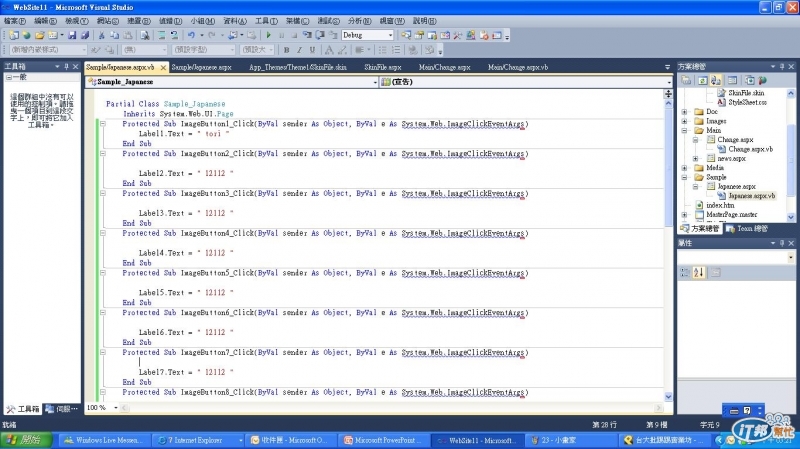Click Nest Related Files icon in Solution Explorer
Image resolution: width=800 pixels, height=449 pixels.
pyautogui.click(x=716, y=81)
